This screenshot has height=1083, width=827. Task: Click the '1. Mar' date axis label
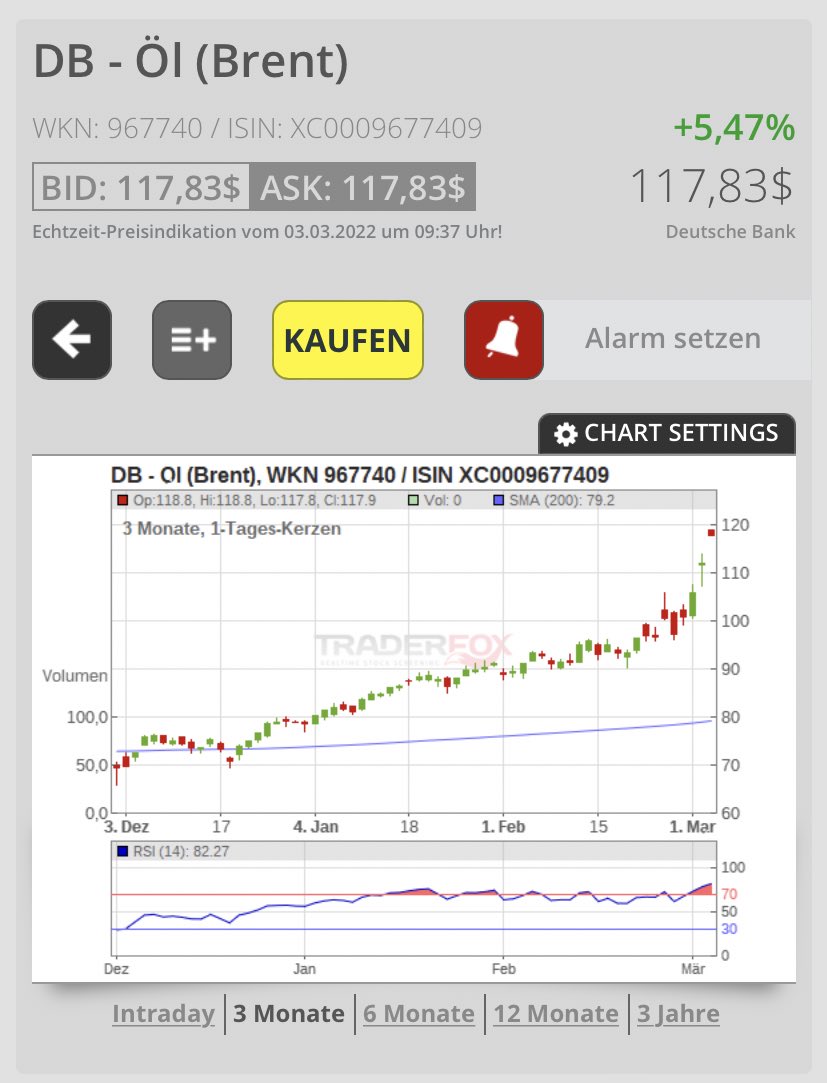(692, 827)
